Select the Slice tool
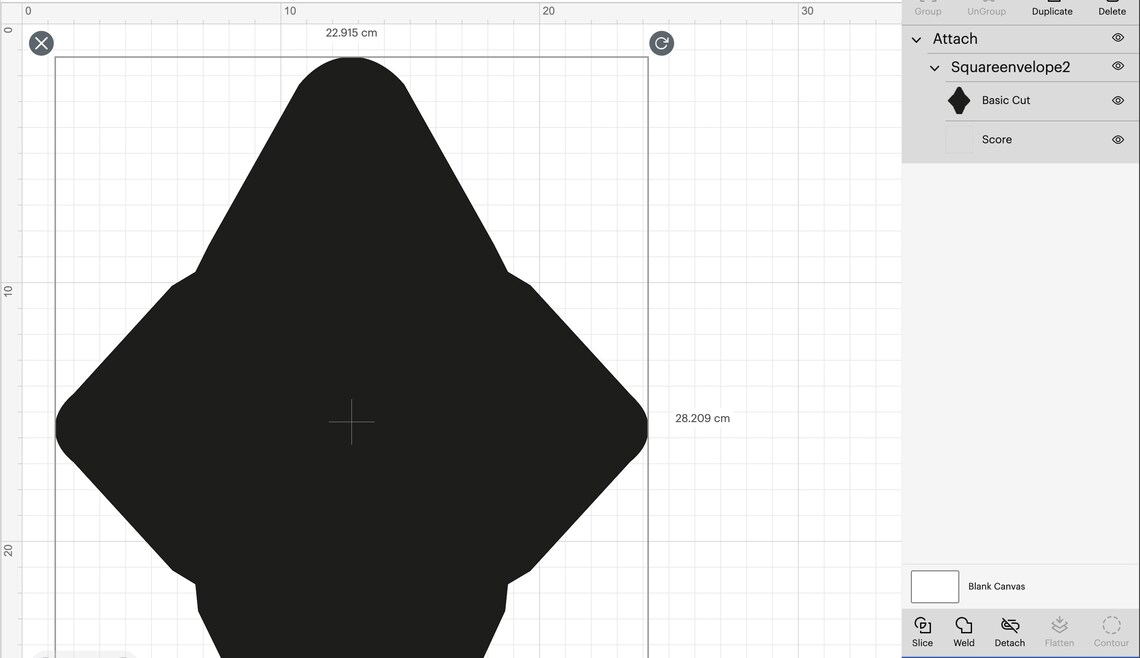Screen dimensions: 1140x658 point(922,630)
